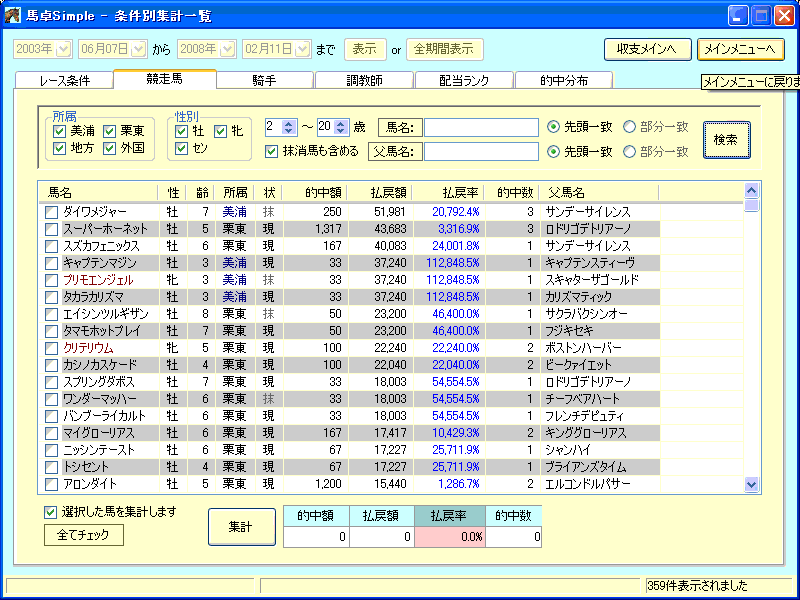Click the 全てチェック button
The image size is (800, 600).
[x=84, y=535]
